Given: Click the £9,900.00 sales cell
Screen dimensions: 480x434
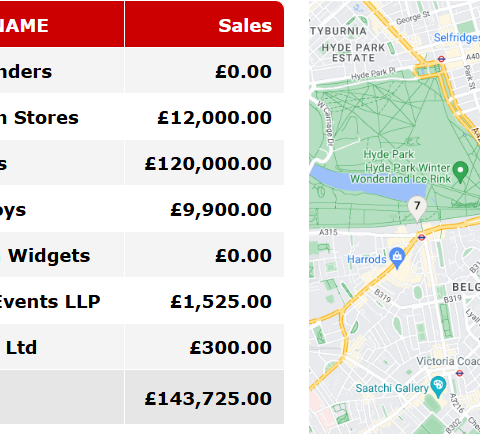Looking at the screenshot, I should click(x=204, y=209).
